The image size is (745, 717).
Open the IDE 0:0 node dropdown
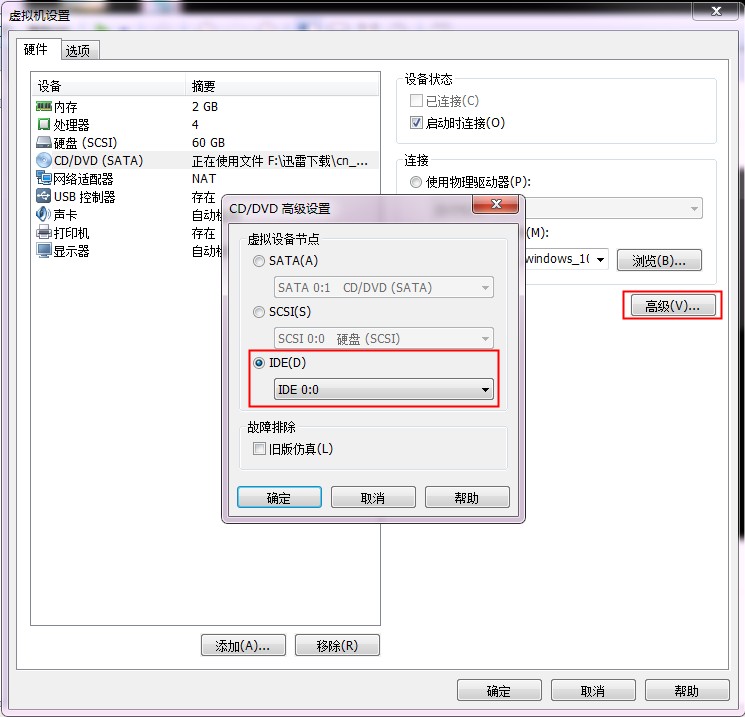click(383, 390)
